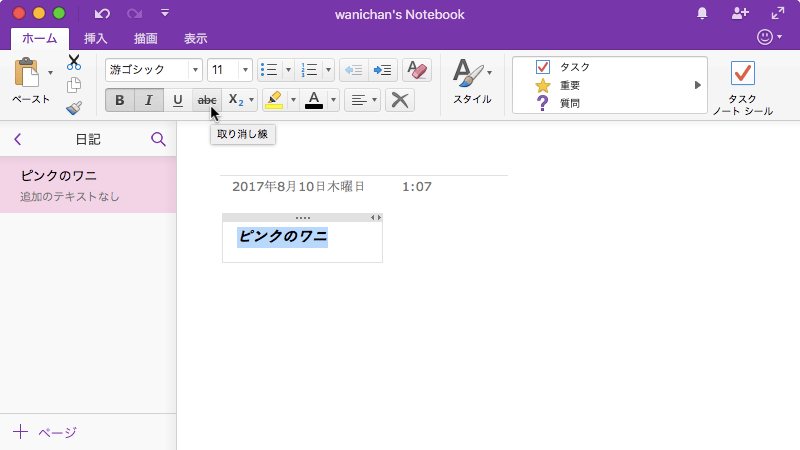Viewport: 800px width, 450px height.
Task: Toggle Bold formatting off
Action: coord(119,100)
